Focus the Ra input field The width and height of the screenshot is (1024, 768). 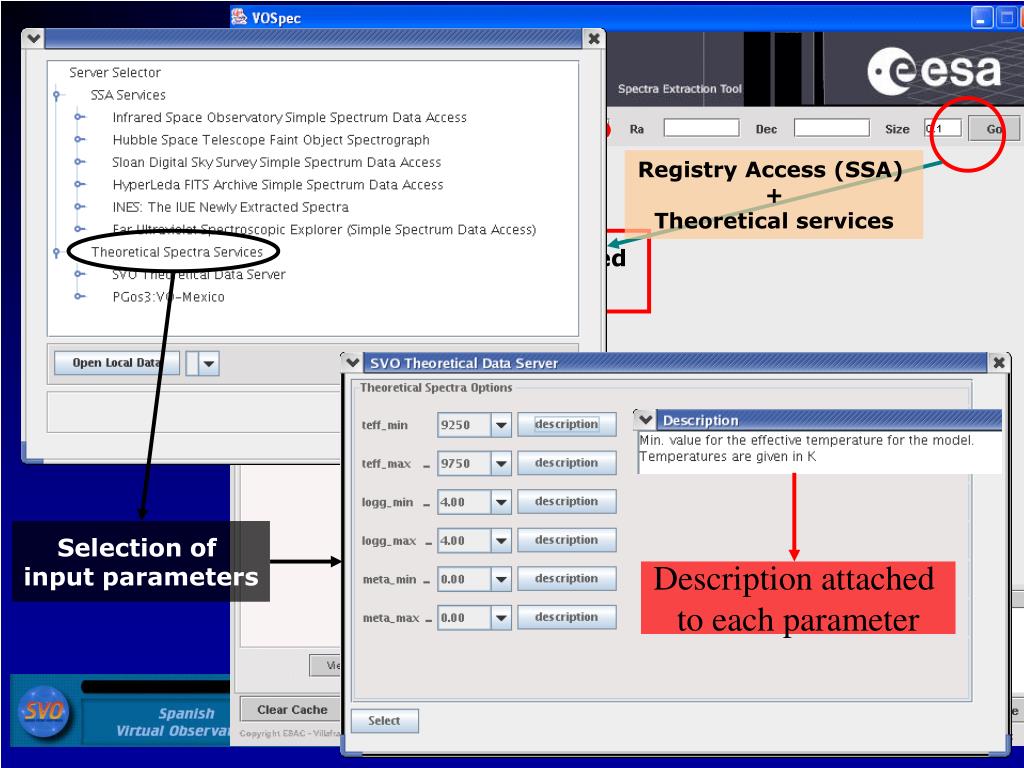click(x=701, y=128)
